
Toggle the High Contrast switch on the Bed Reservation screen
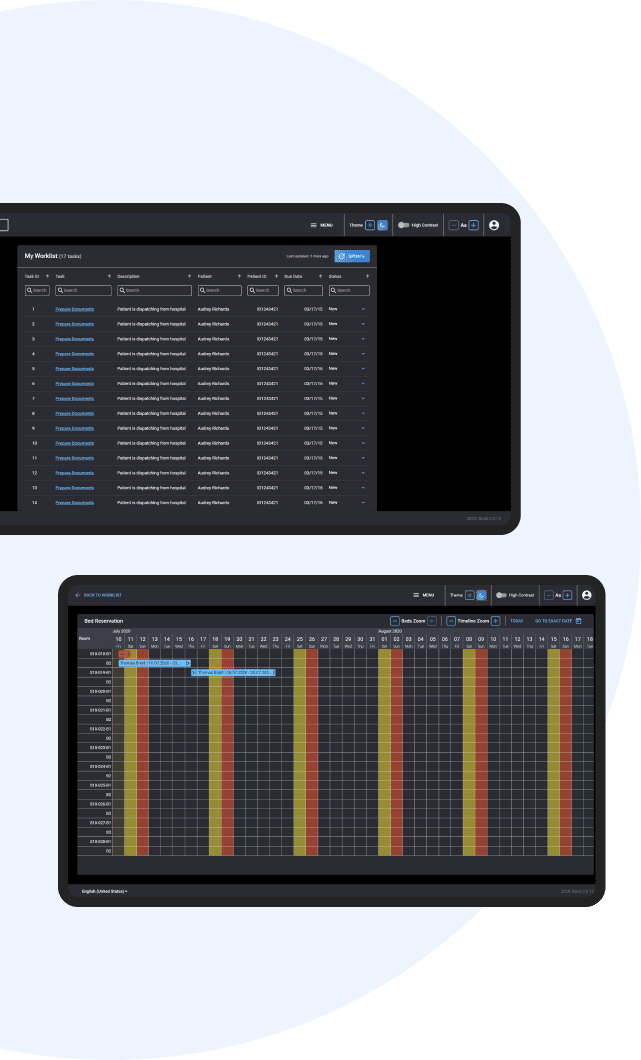pos(501,595)
